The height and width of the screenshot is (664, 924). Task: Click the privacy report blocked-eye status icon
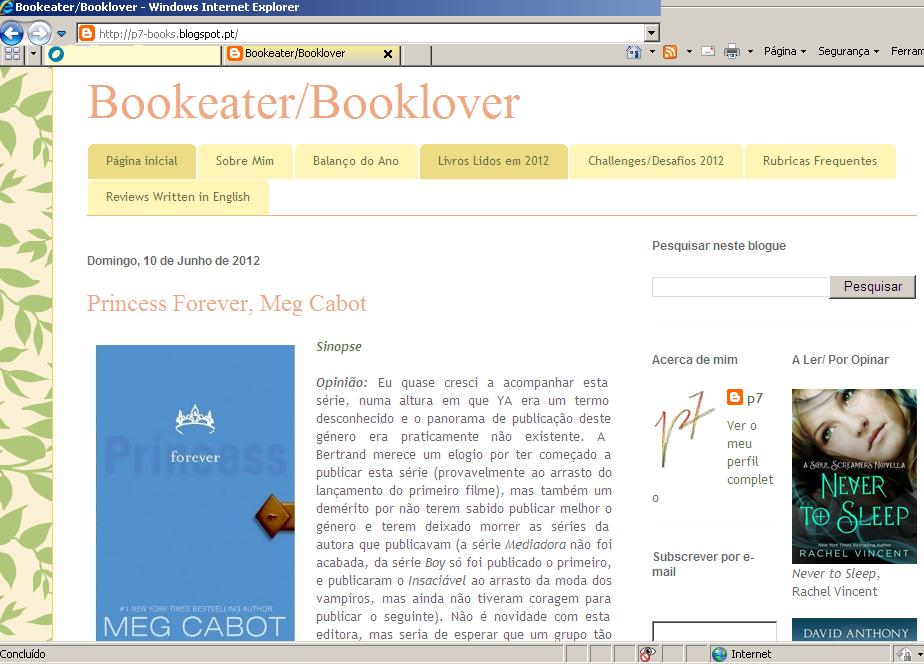[x=647, y=654]
